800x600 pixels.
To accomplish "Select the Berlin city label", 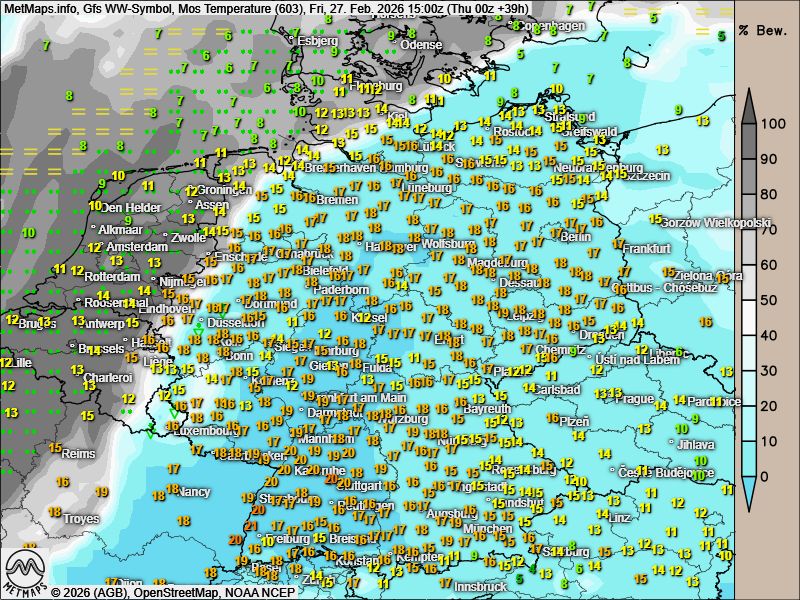I will pyautogui.click(x=576, y=237).
